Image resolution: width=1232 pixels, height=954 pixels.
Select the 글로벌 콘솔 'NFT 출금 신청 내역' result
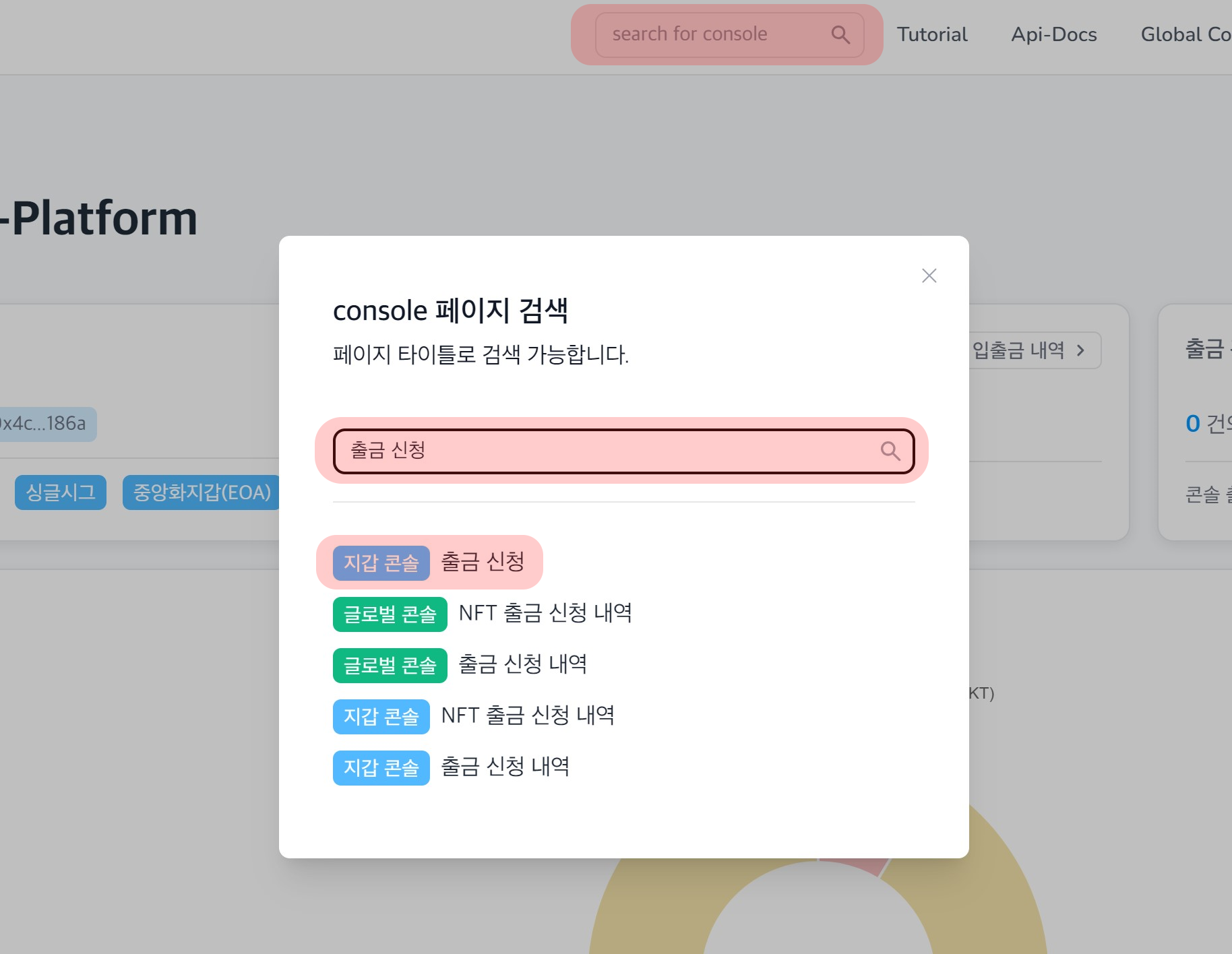(x=483, y=614)
